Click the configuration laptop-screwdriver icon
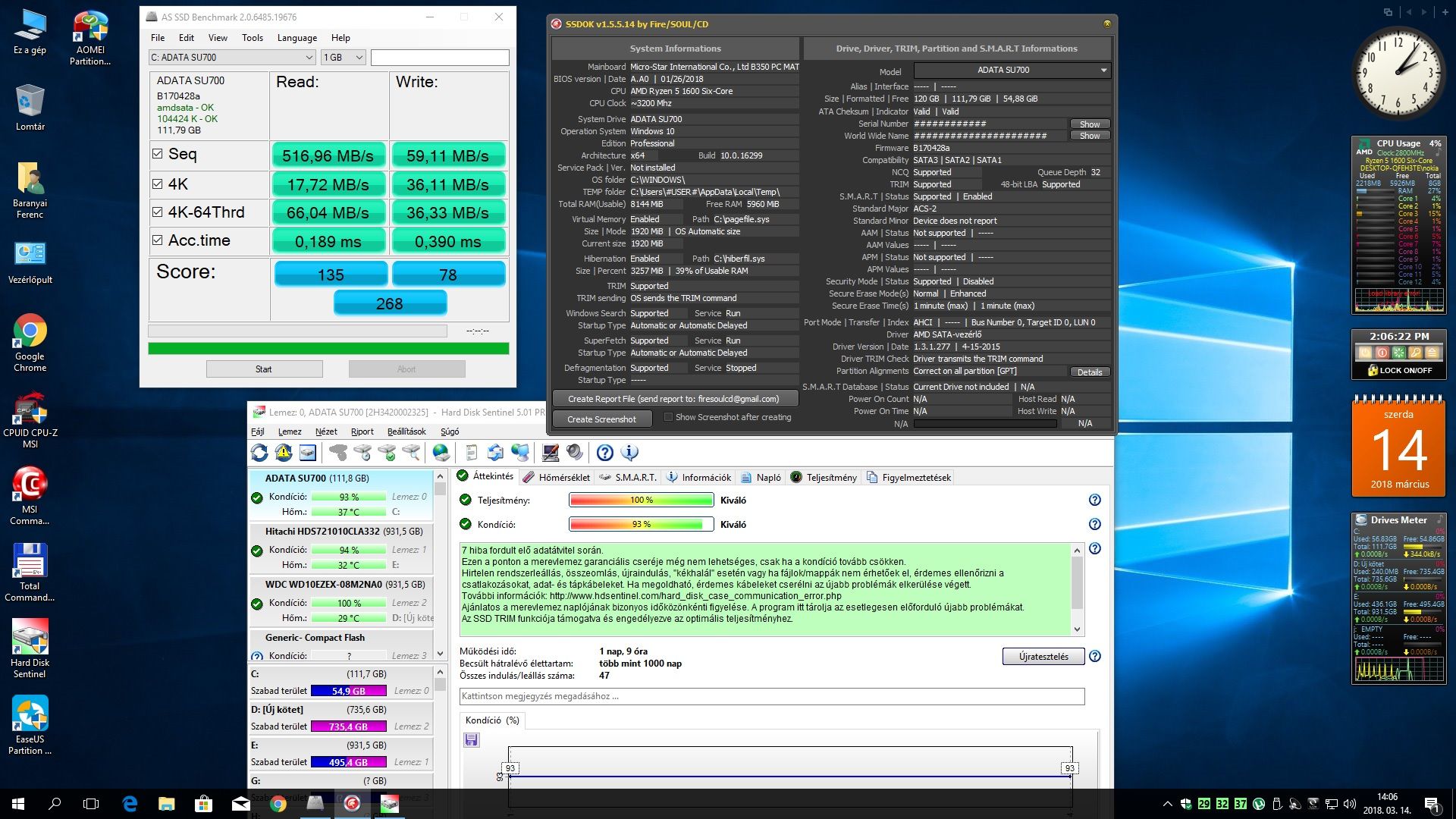 551,453
